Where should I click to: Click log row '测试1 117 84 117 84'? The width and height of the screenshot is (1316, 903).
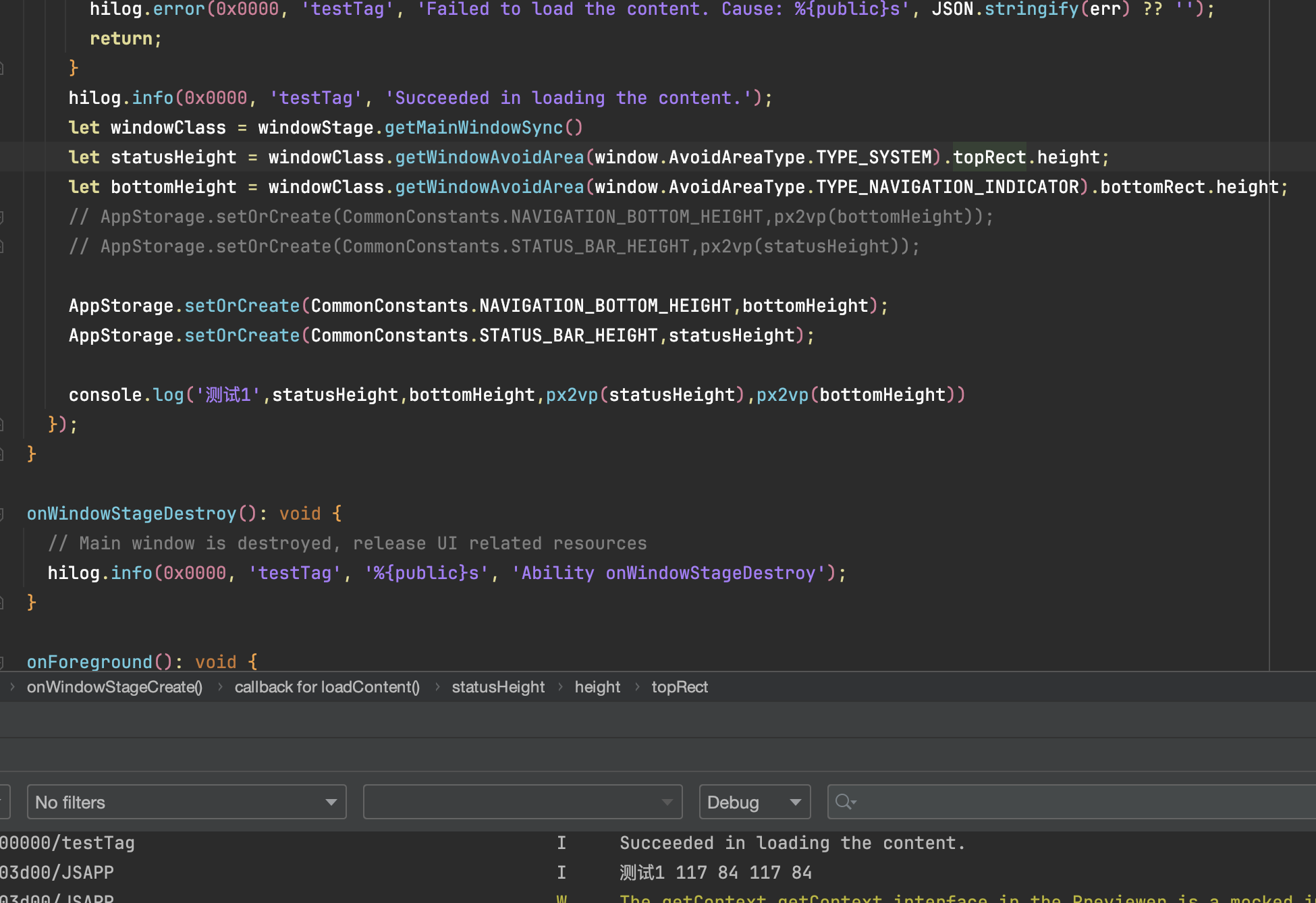pyautogui.click(x=715, y=873)
